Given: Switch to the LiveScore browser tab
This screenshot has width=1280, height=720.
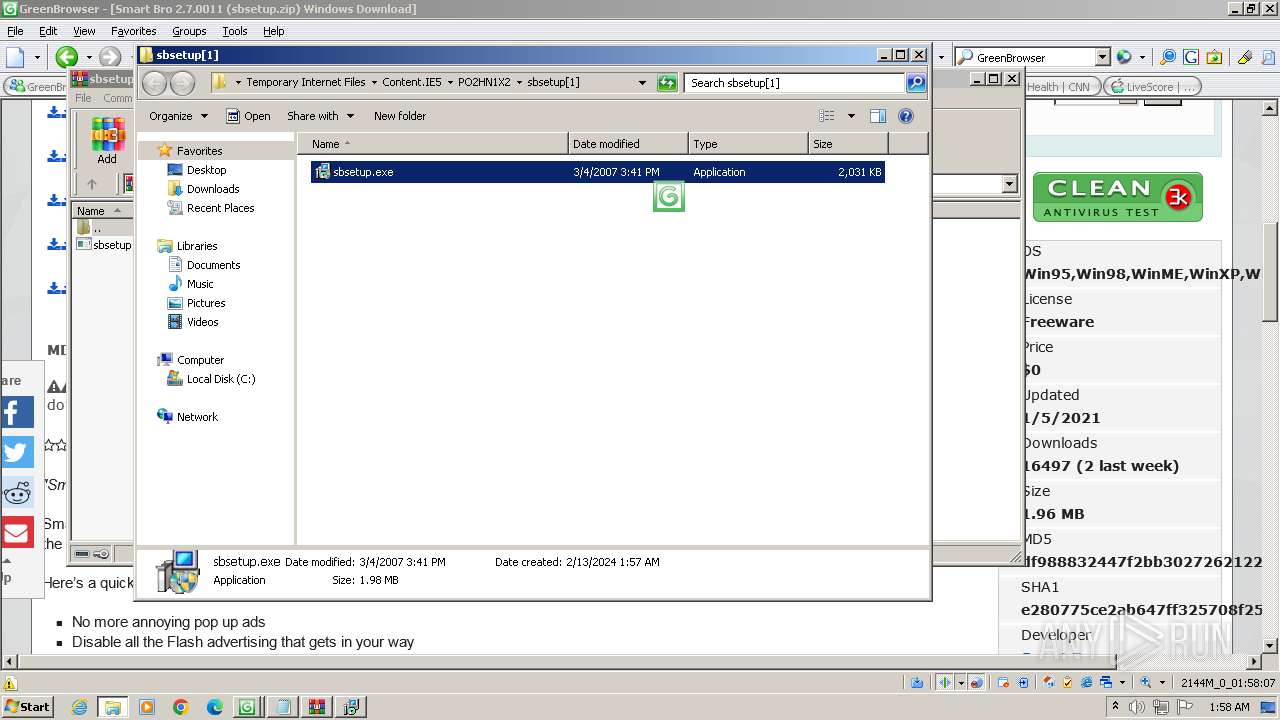Looking at the screenshot, I should point(1152,87).
